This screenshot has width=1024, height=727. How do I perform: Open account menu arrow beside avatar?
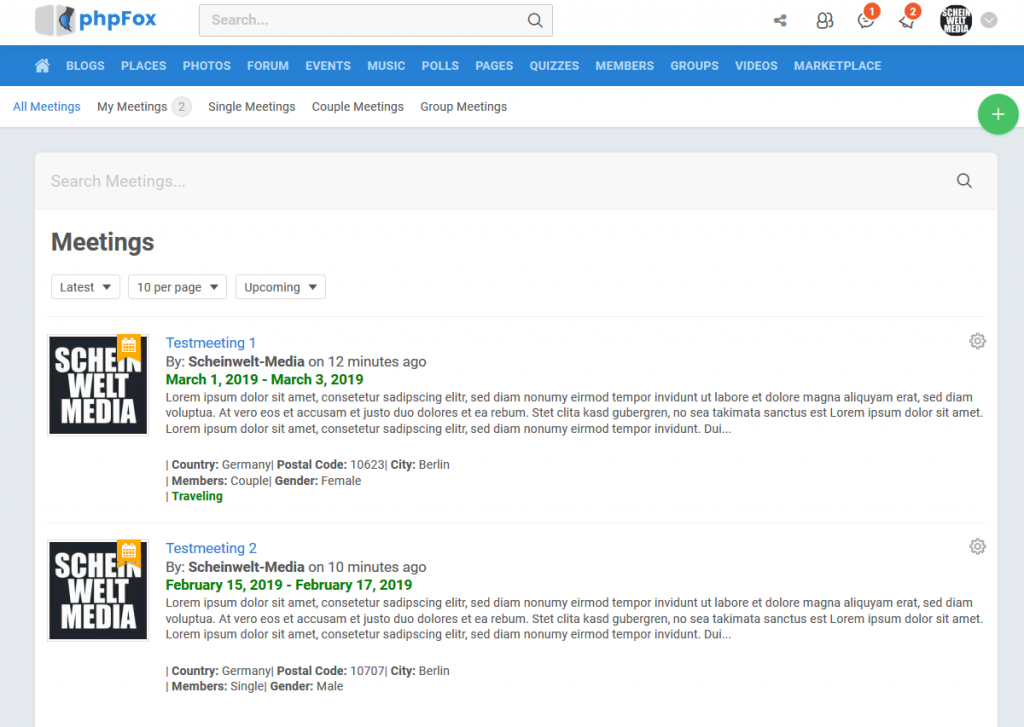pos(989,20)
